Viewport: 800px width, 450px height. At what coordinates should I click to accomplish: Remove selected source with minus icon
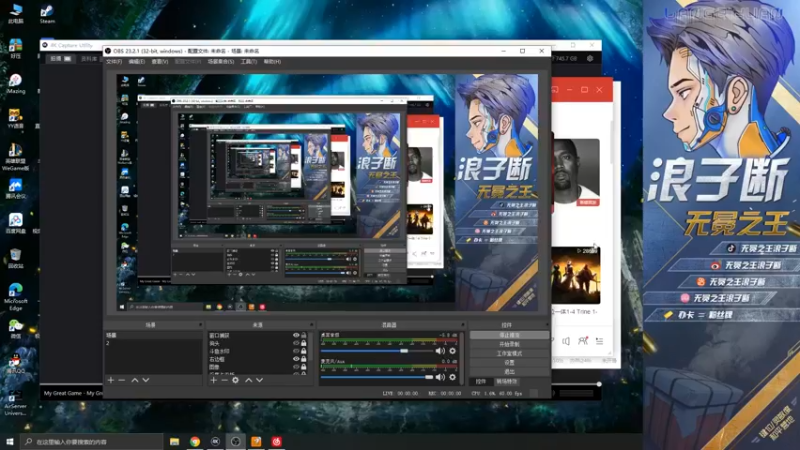pos(224,380)
